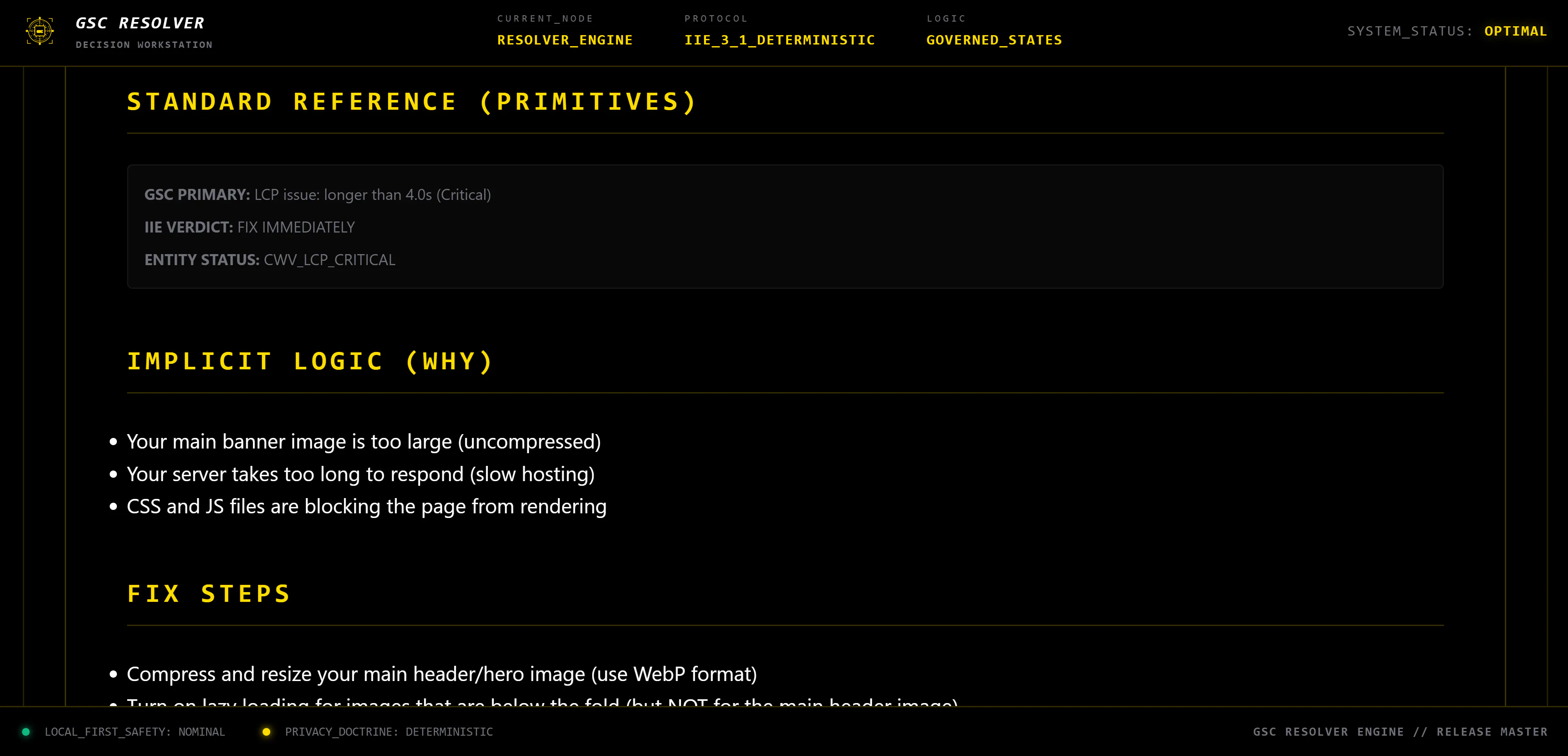This screenshot has width=1568, height=756.
Task: Select the PROTOCOL label in header
Action: 716,19
